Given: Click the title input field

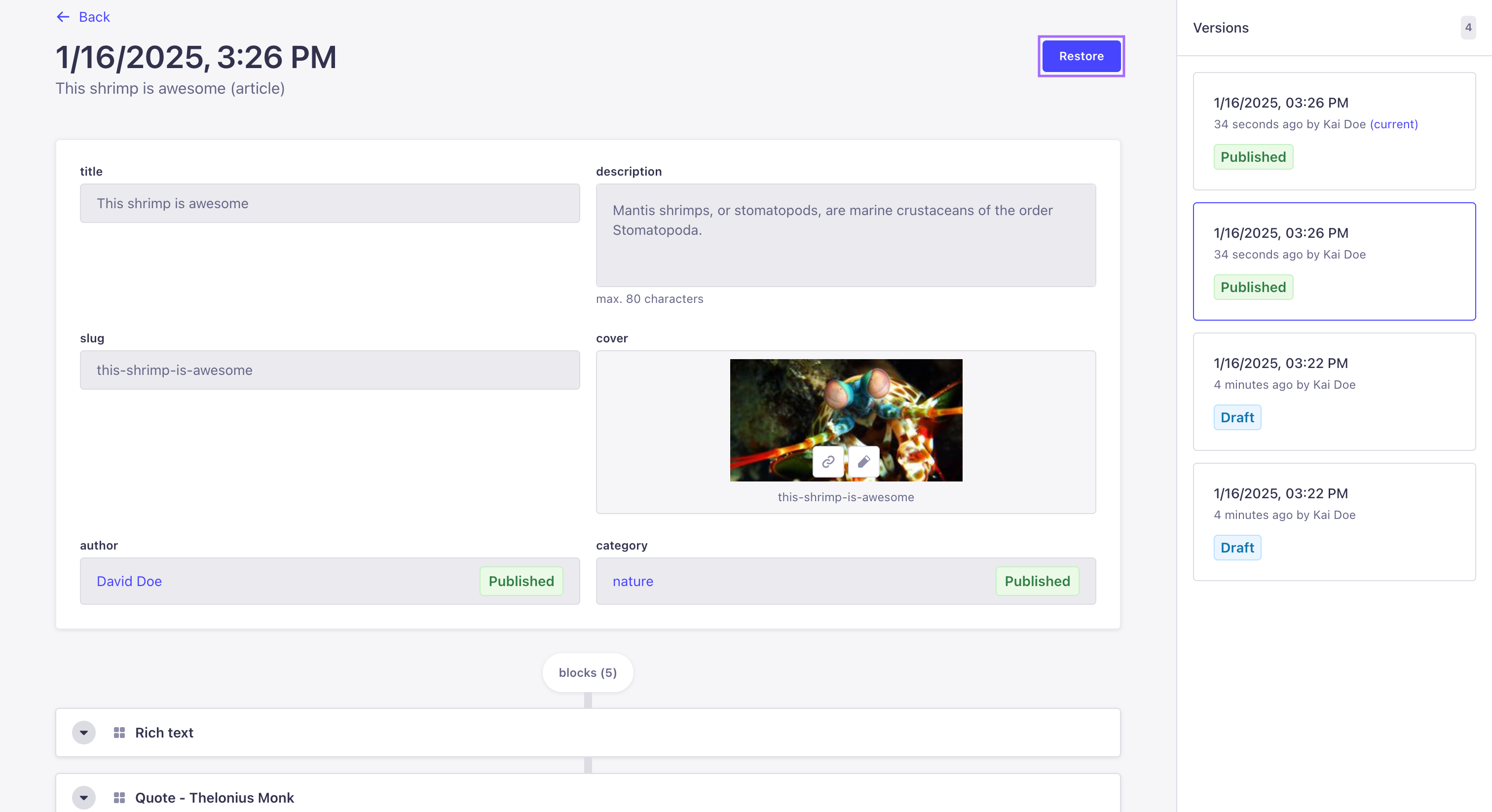Looking at the screenshot, I should point(329,203).
